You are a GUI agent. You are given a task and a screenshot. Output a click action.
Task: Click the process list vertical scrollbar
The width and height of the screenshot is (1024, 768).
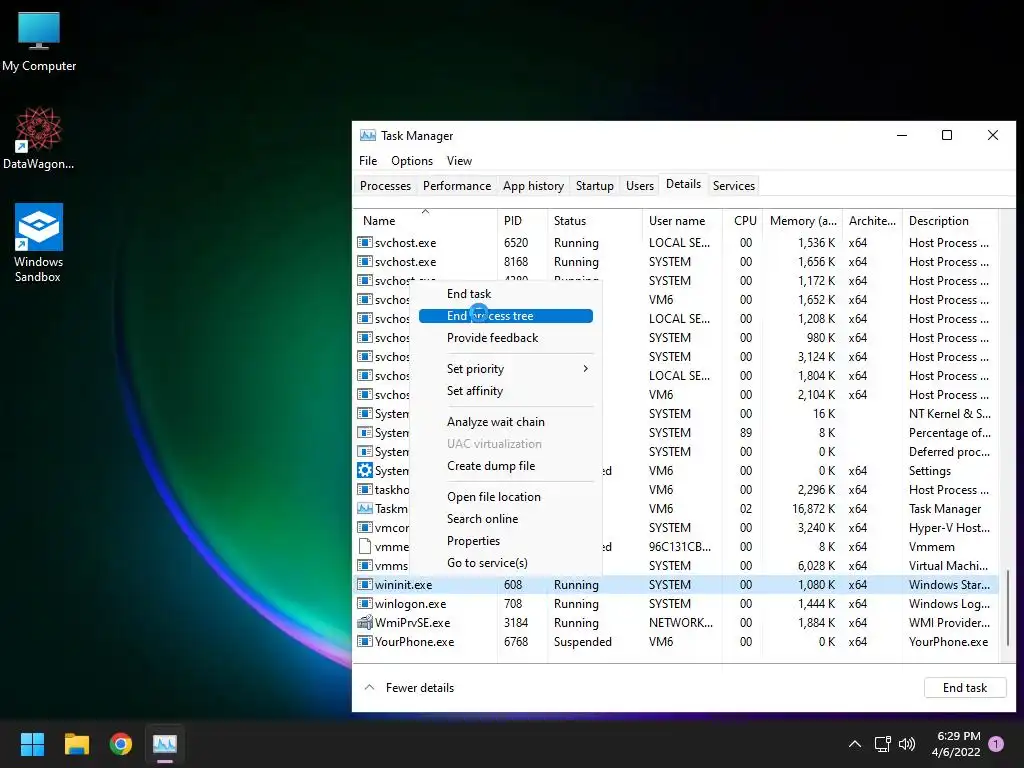[1008, 607]
